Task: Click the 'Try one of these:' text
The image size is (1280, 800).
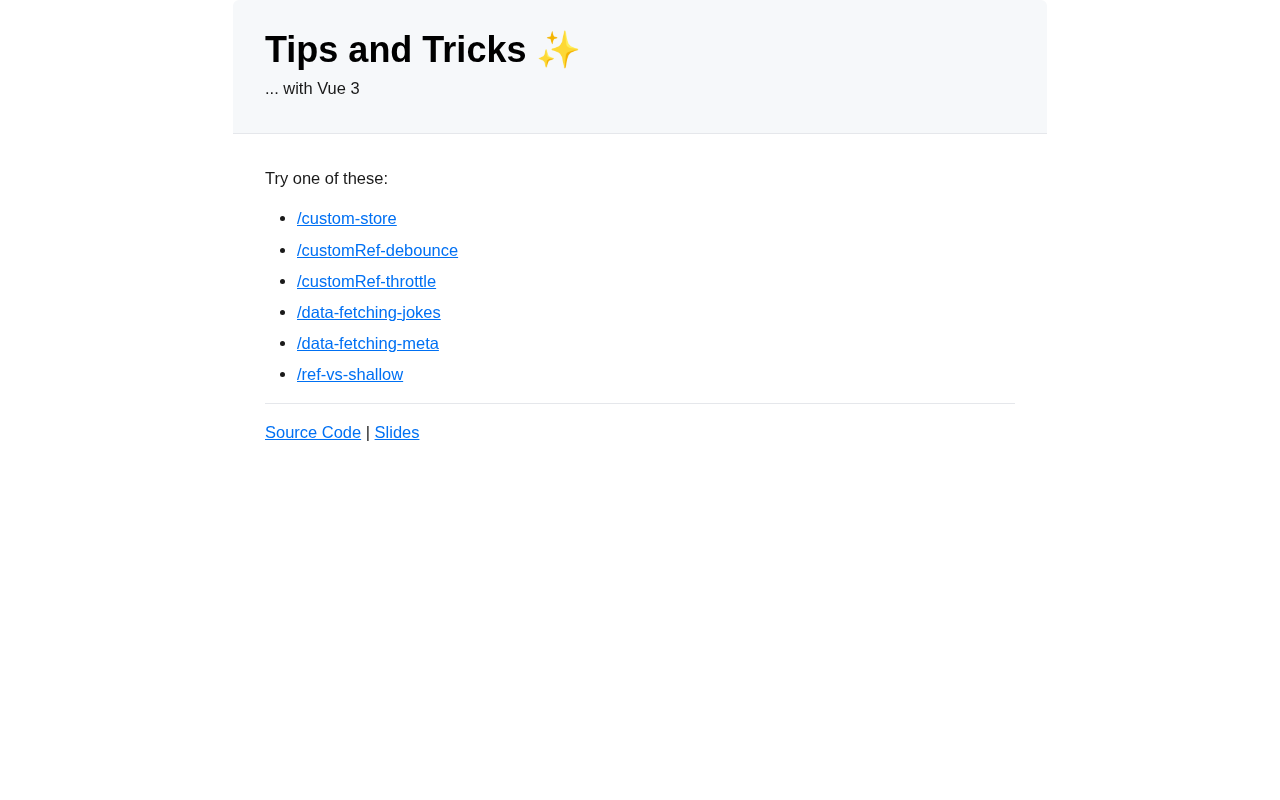Action: point(326,179)
